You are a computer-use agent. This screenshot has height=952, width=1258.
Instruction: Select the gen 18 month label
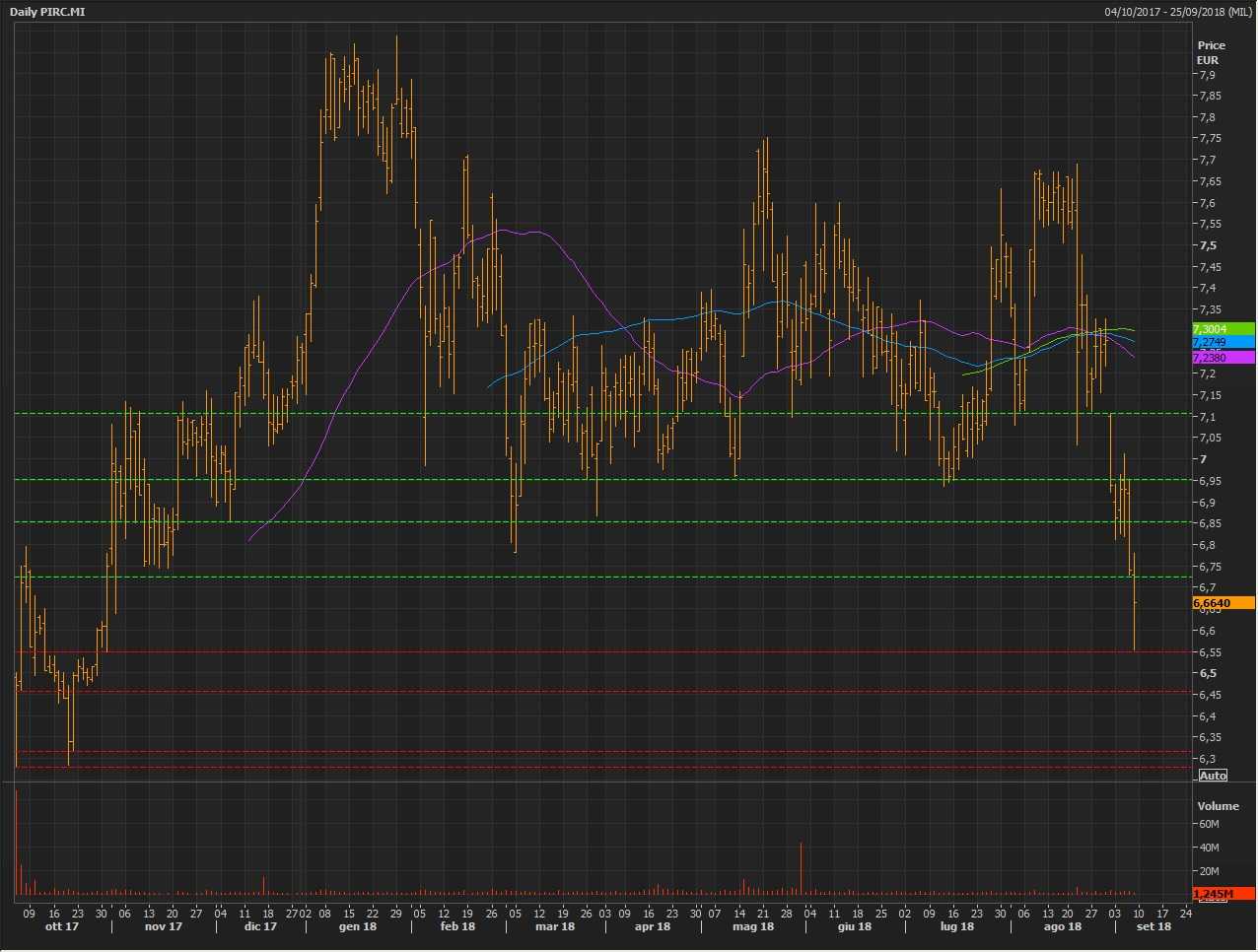(x=357, y=926)
